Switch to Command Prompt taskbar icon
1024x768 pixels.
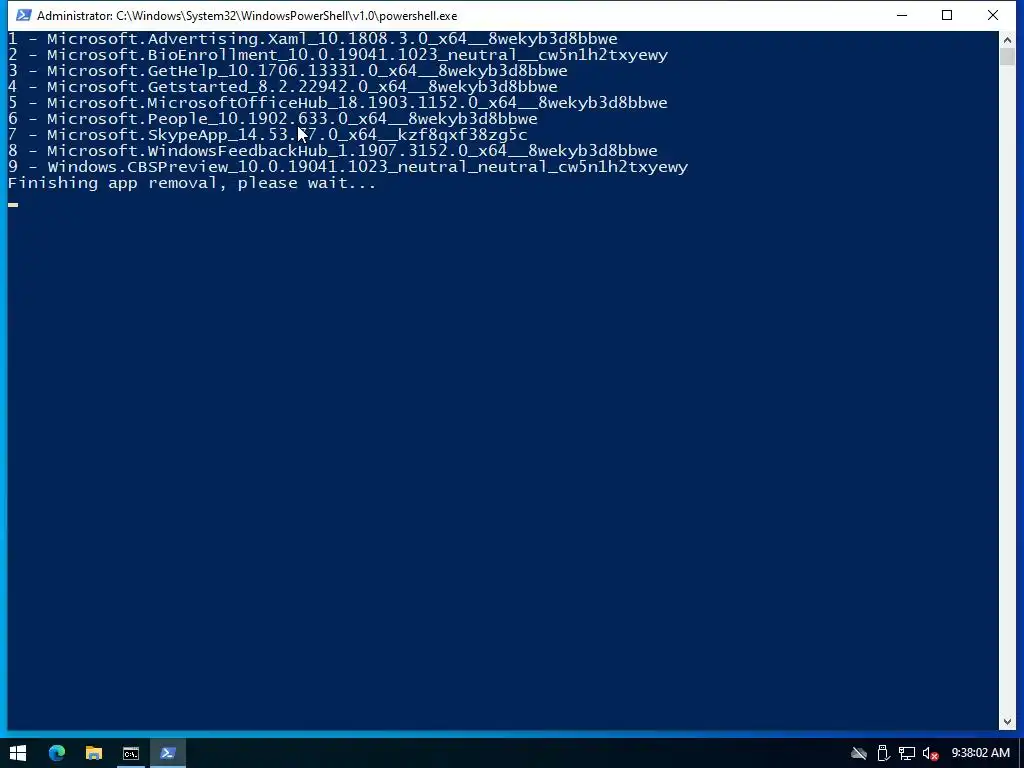click(131, 753)
